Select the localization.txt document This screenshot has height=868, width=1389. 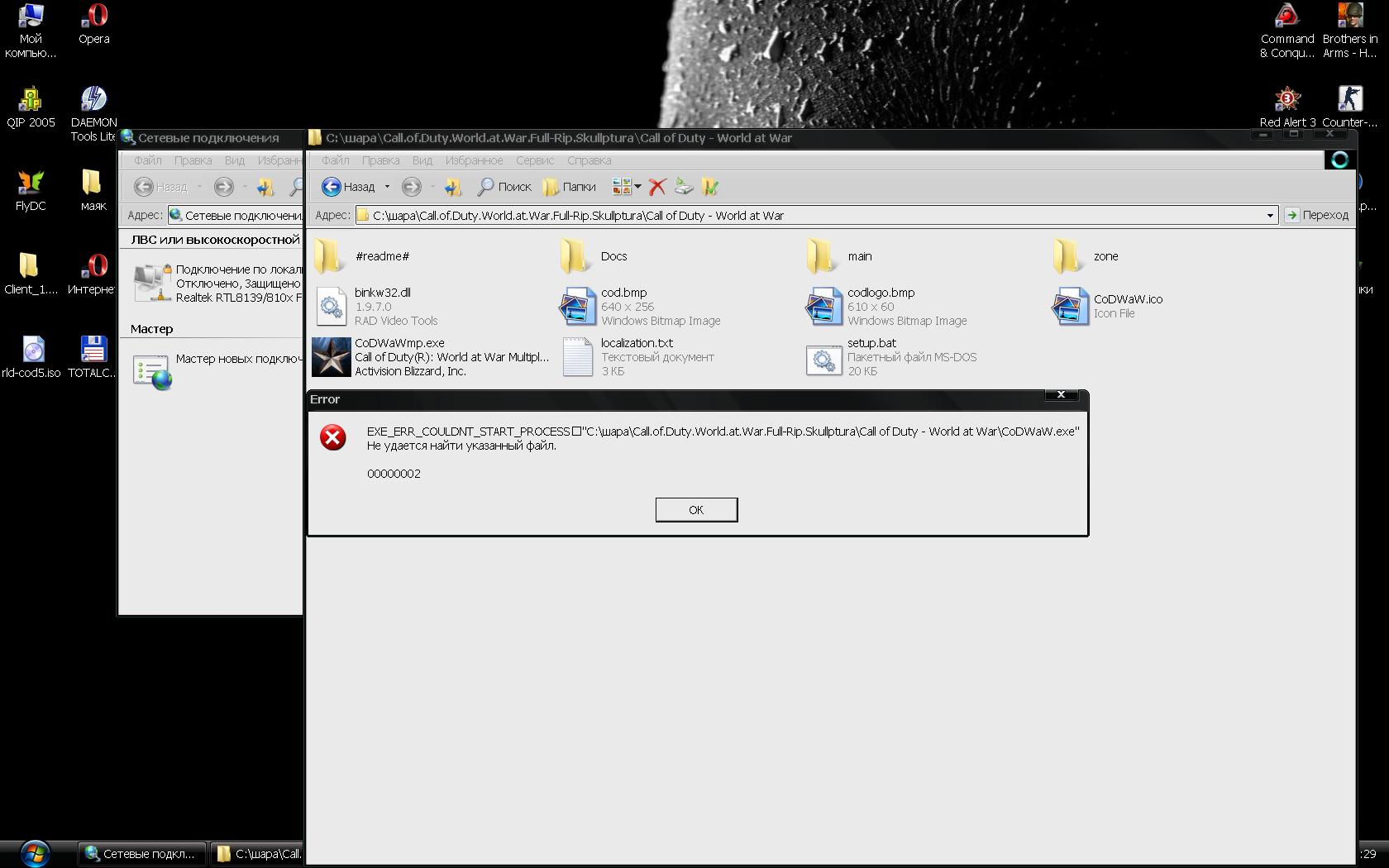[638, 357]
